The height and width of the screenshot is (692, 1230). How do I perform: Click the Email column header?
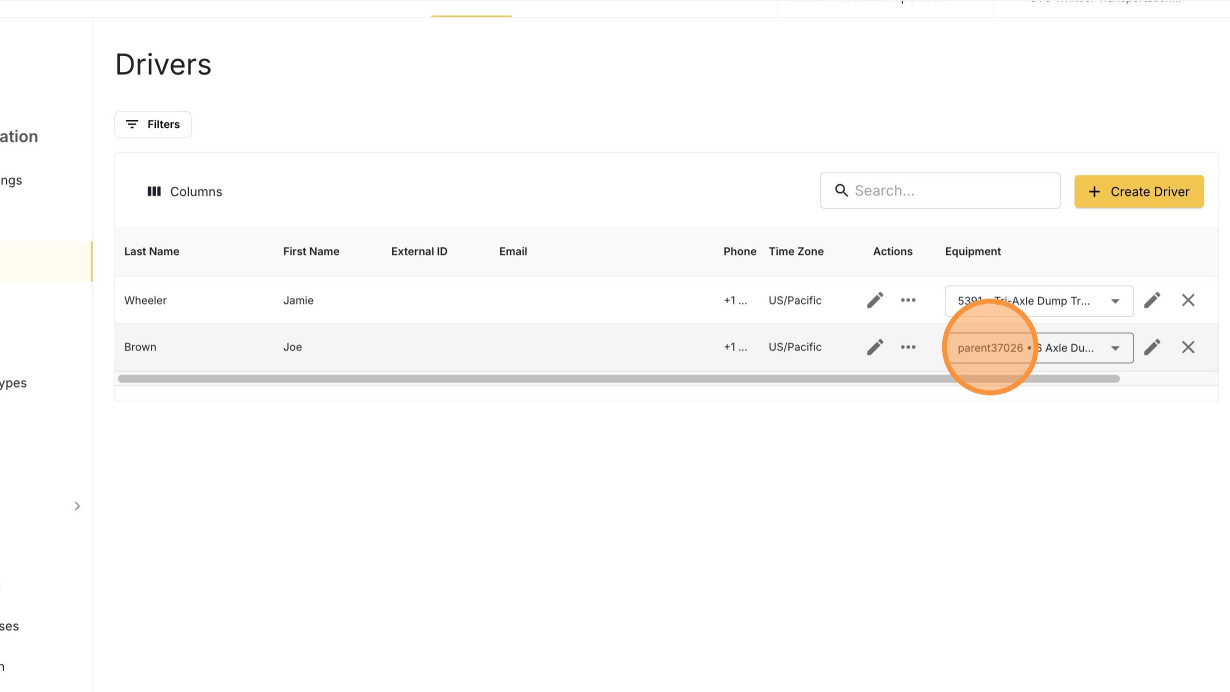(513, 251)
